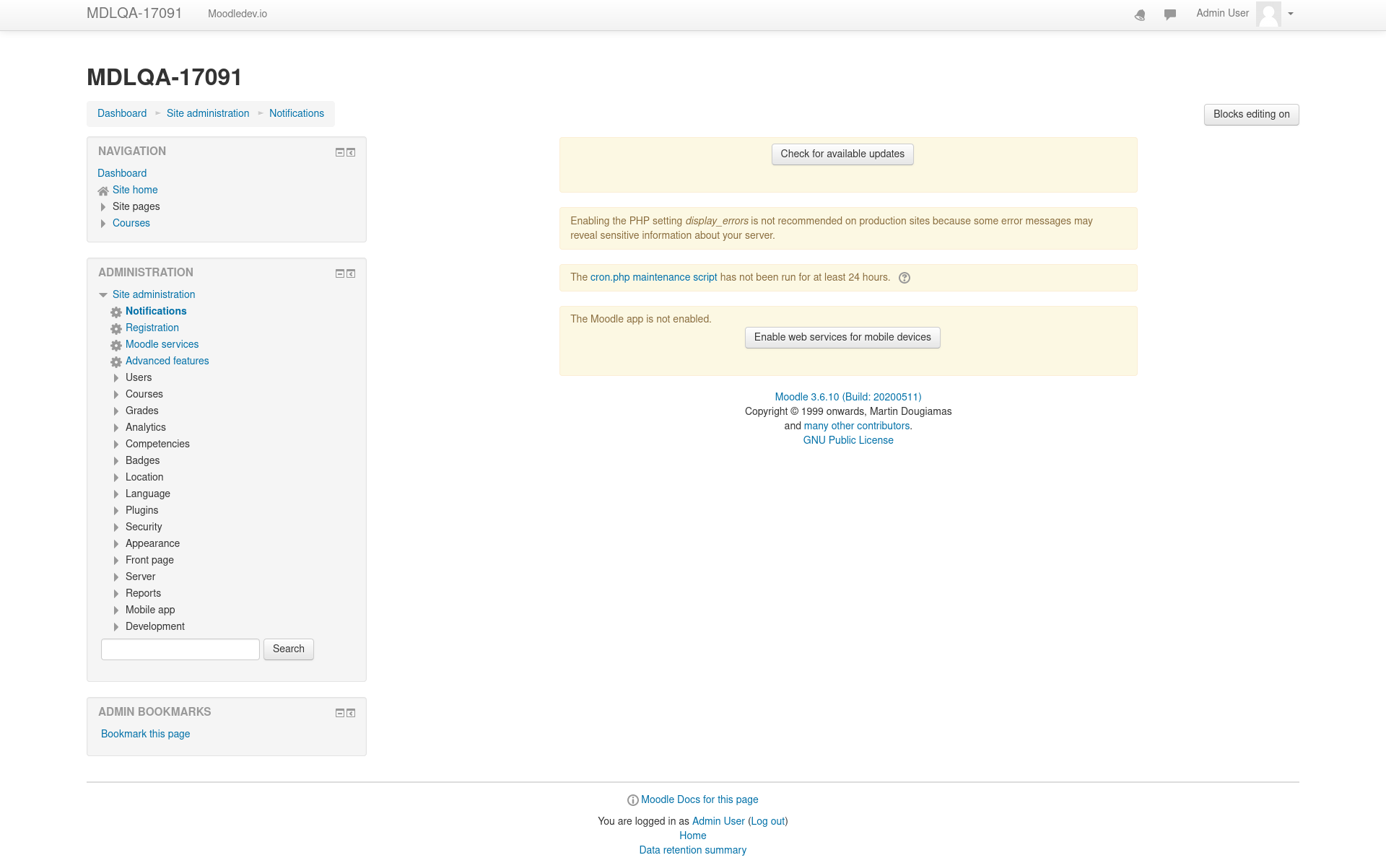This screenshot has width=1386, height=868.
Task: Expand the Development admin section
Action: 116,627
